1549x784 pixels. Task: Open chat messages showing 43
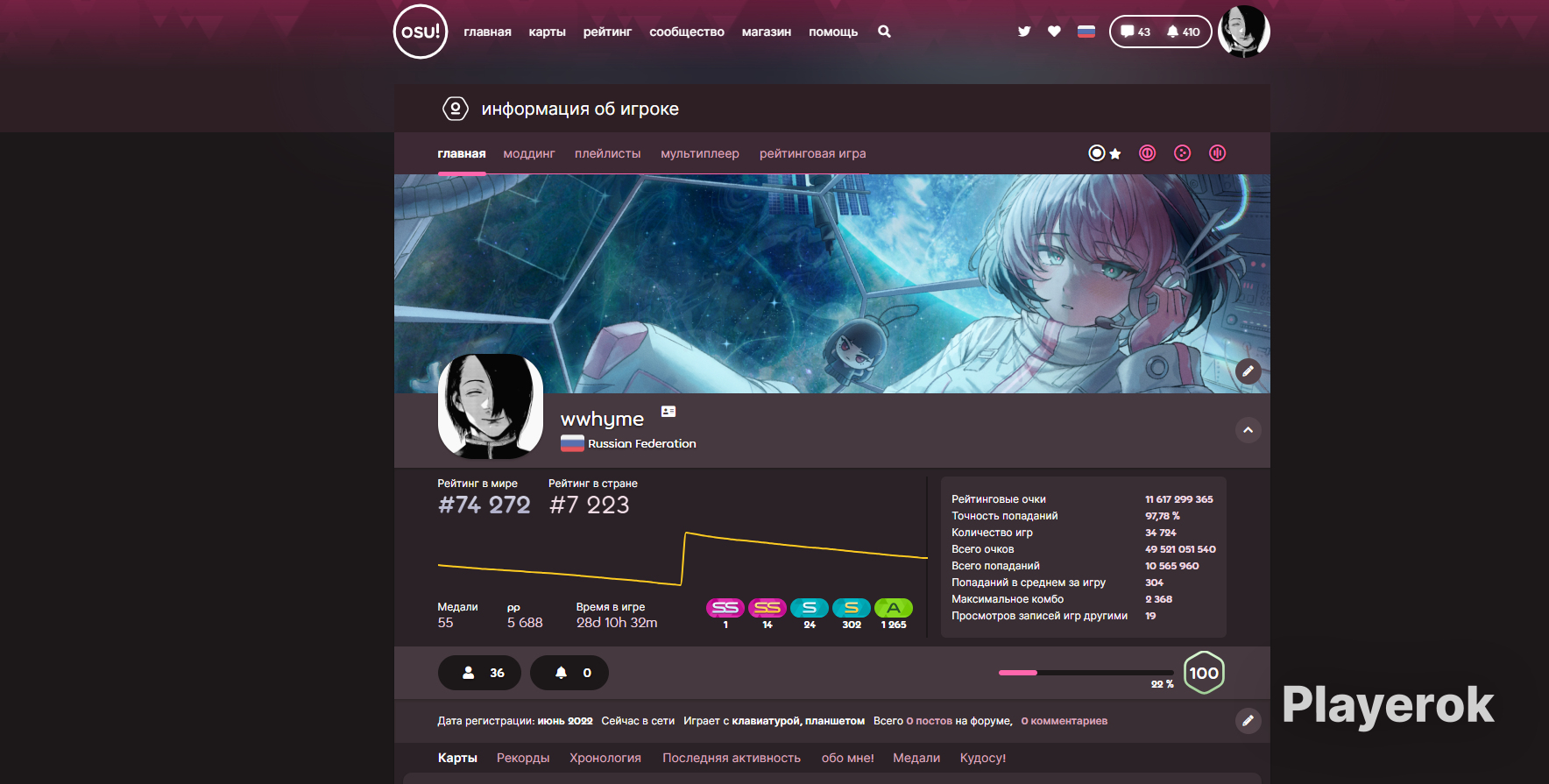pyautogui.click(x=1135, y=32)
